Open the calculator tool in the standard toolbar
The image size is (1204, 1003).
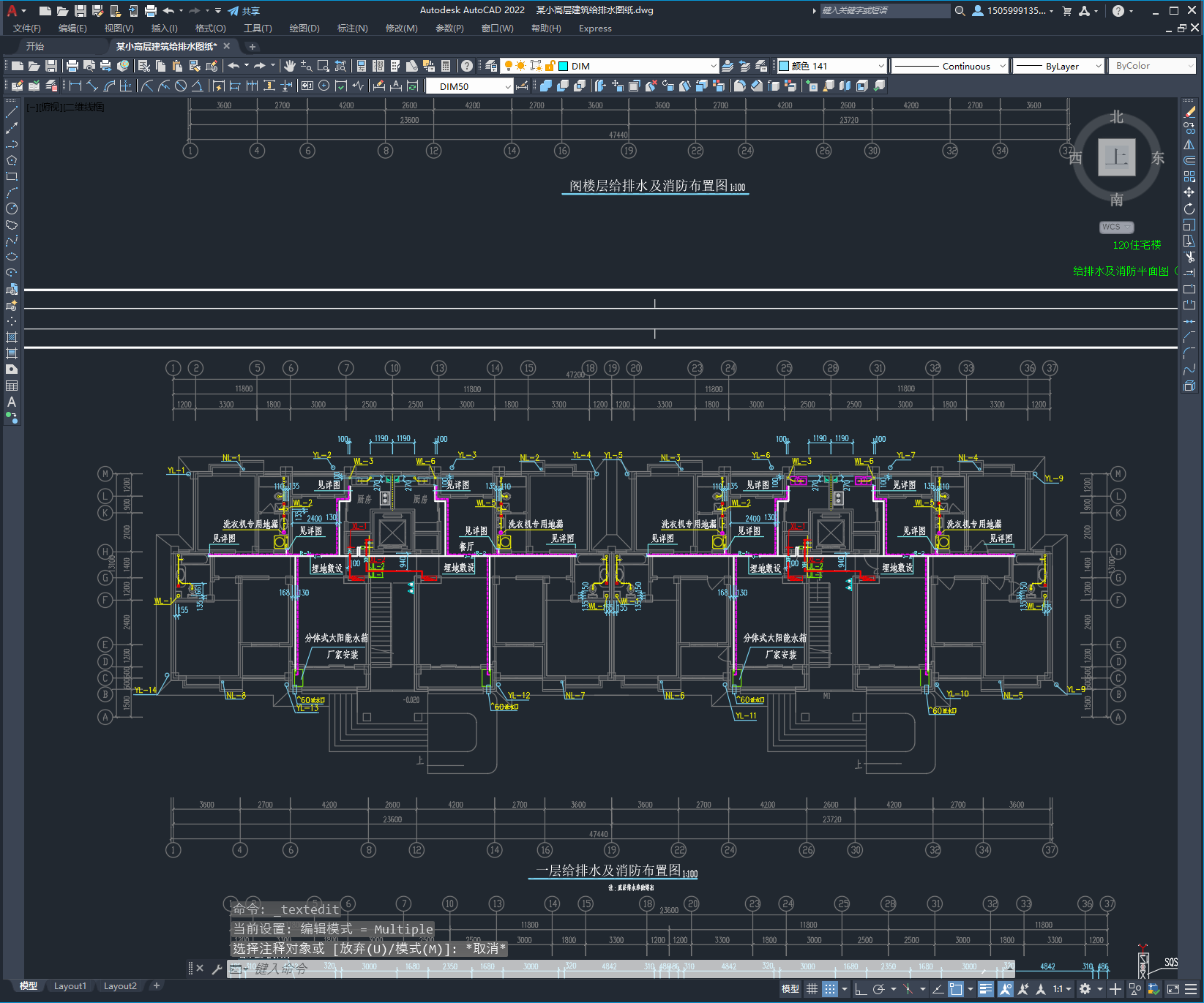[x=446, y=66]
